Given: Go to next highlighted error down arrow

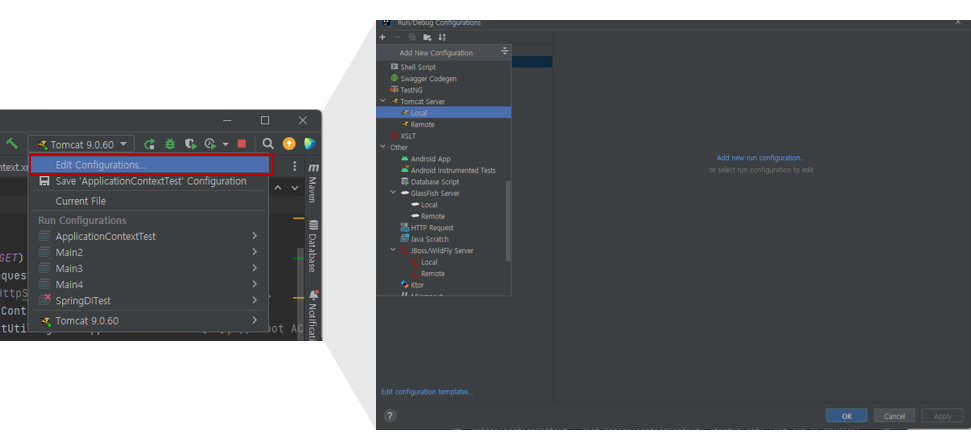Looking at the screenshot, I should 295,188.
